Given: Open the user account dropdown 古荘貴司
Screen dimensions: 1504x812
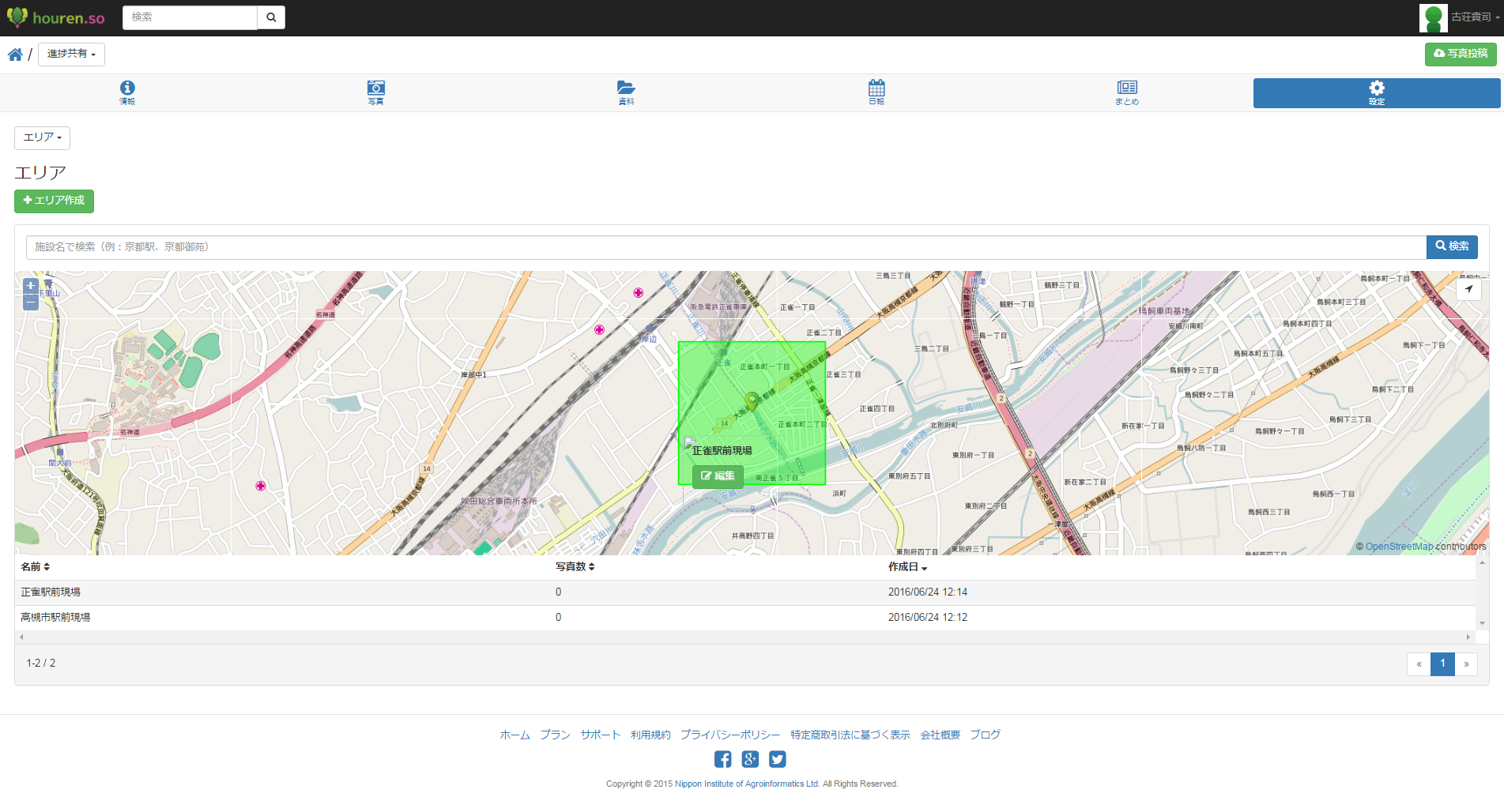Looking at the screenshot, I should click(1474, 17).
